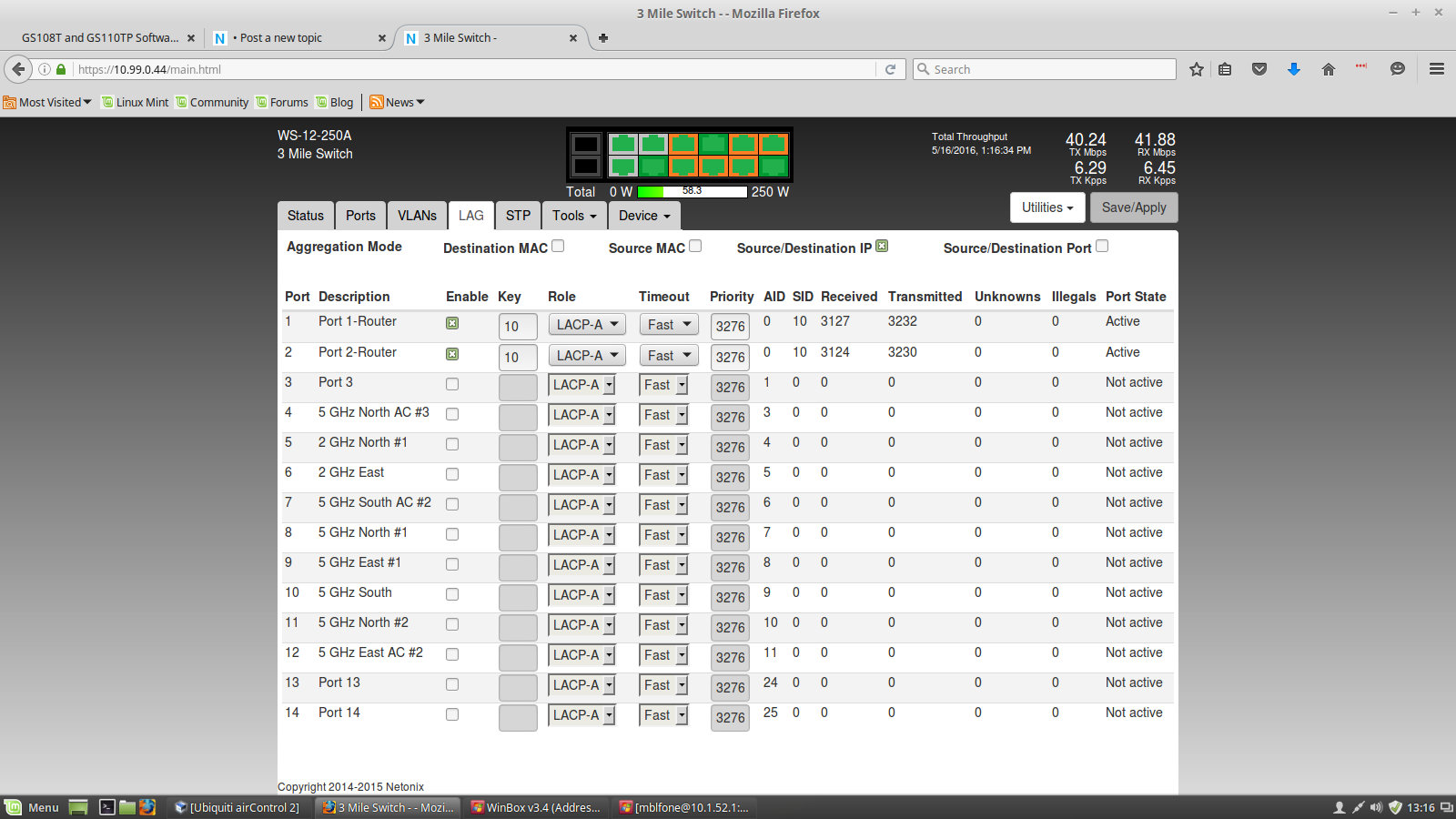Click the Firefox bookmark star icon
This screenshot has width=1456, height=819.
click(x=1197, y=69)
